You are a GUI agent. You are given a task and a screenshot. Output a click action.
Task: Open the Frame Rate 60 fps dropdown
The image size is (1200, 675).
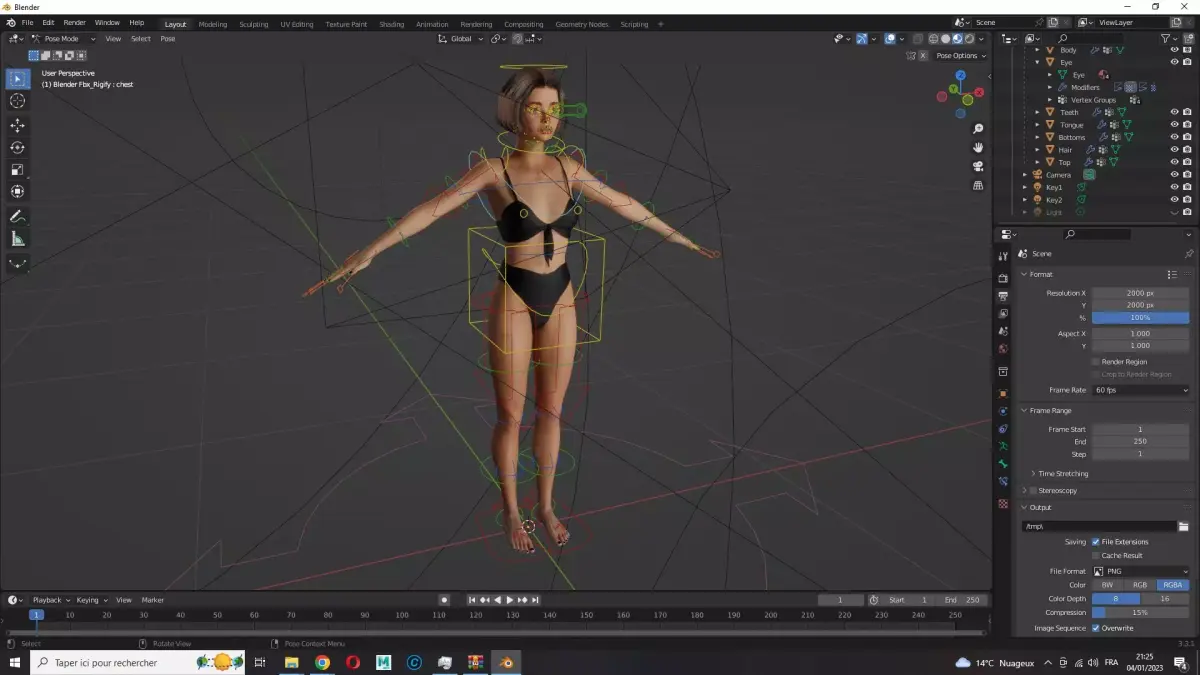pos(1141,390)
